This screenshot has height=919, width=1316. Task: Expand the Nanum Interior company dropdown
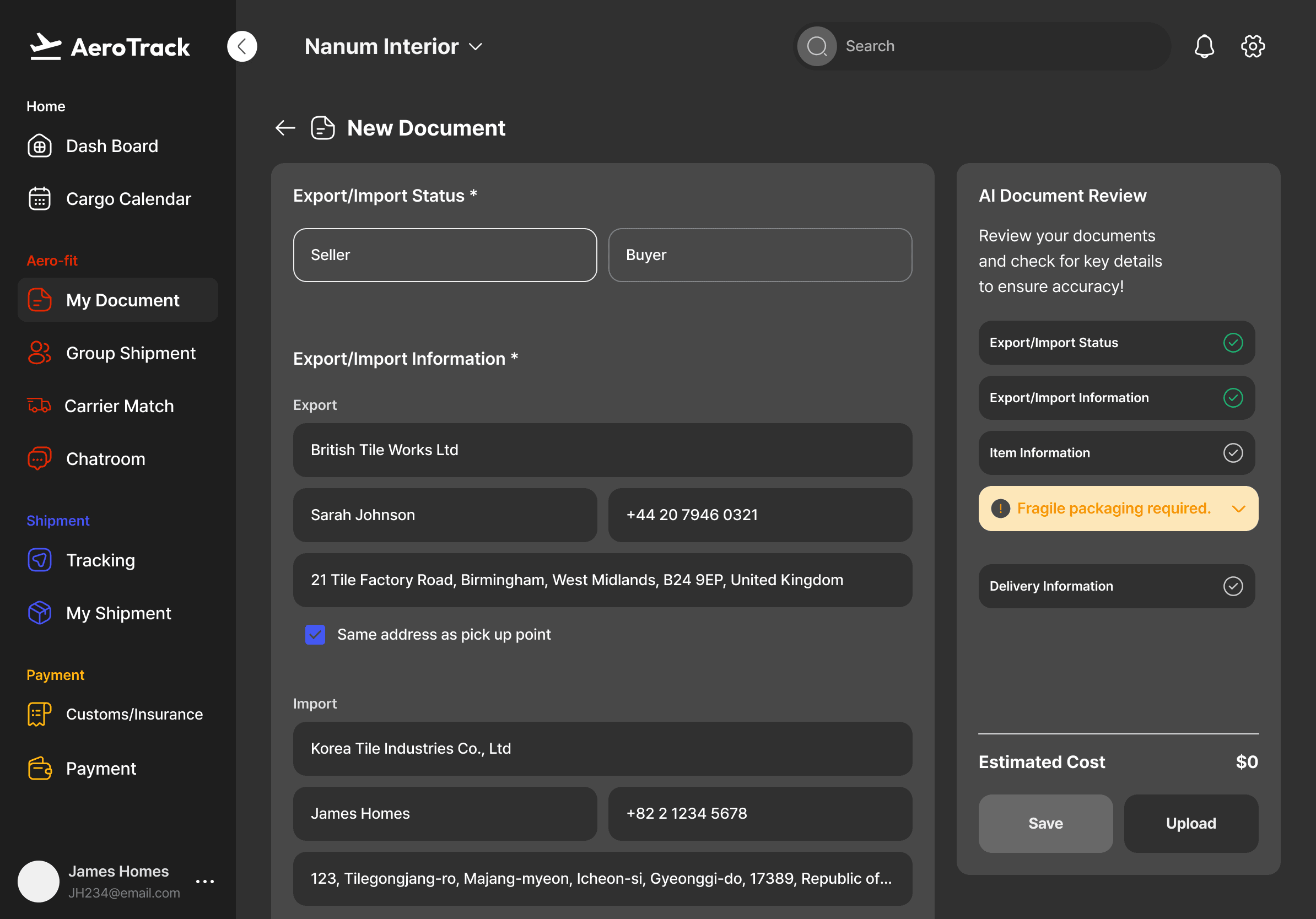(x=475, y=46)
